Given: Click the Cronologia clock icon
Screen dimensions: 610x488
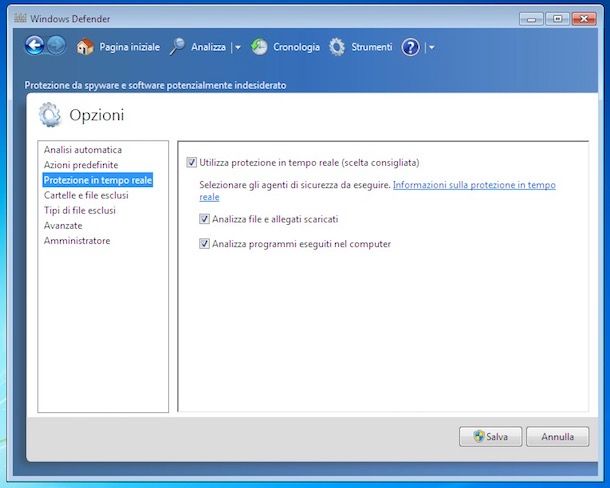Looking at the screenshot, I should tap(259, 47).
